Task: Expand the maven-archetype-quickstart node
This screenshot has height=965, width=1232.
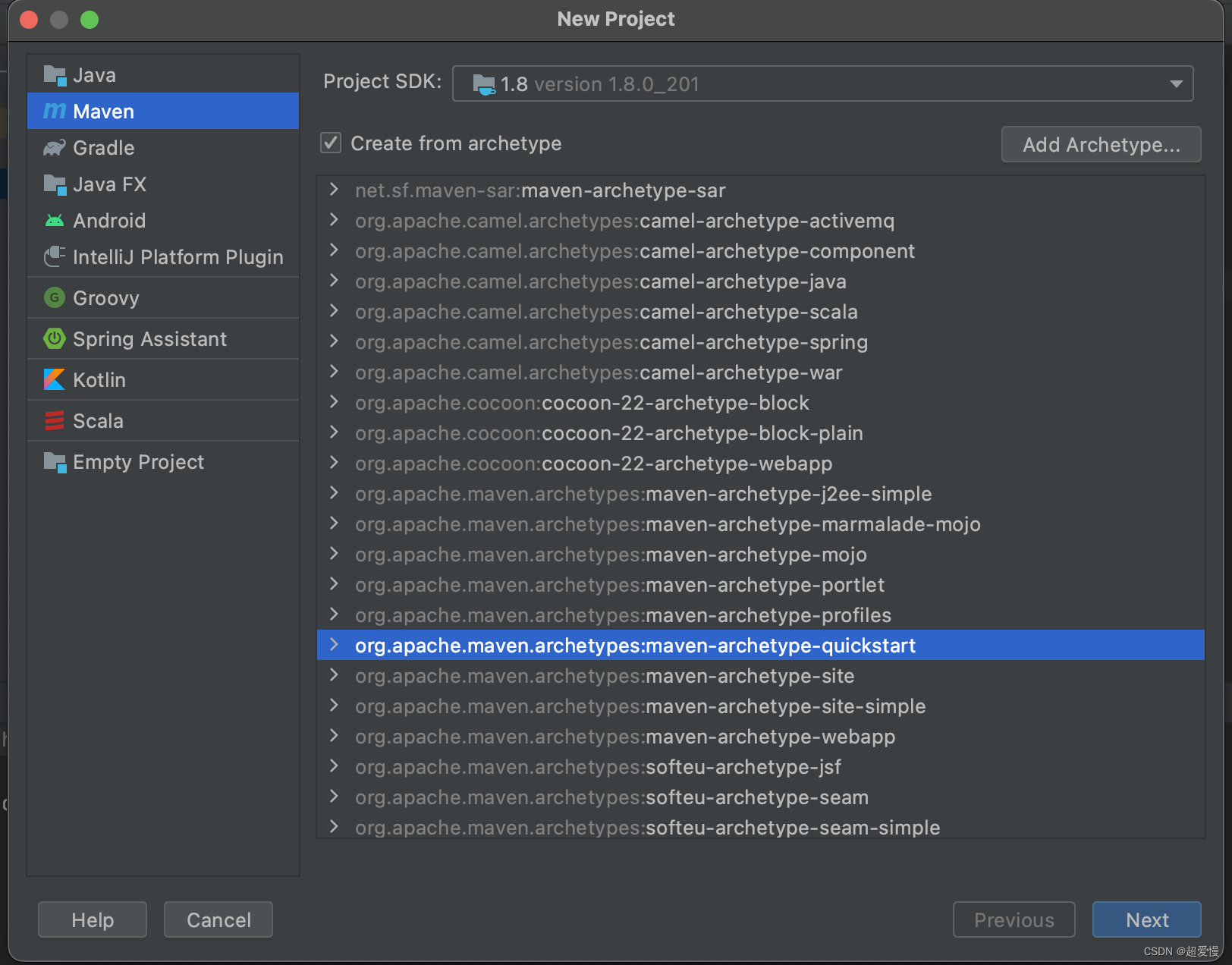Action: point(334,645)
